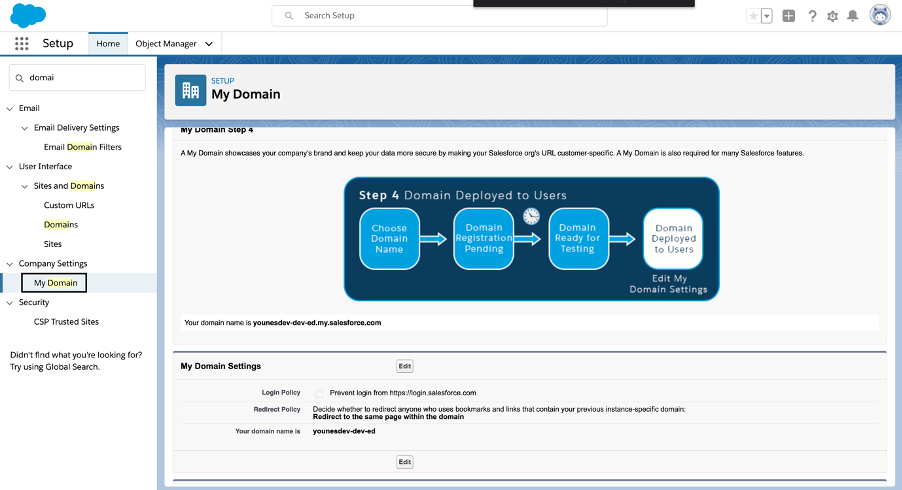Open the setup gear icon

[832, 16]
